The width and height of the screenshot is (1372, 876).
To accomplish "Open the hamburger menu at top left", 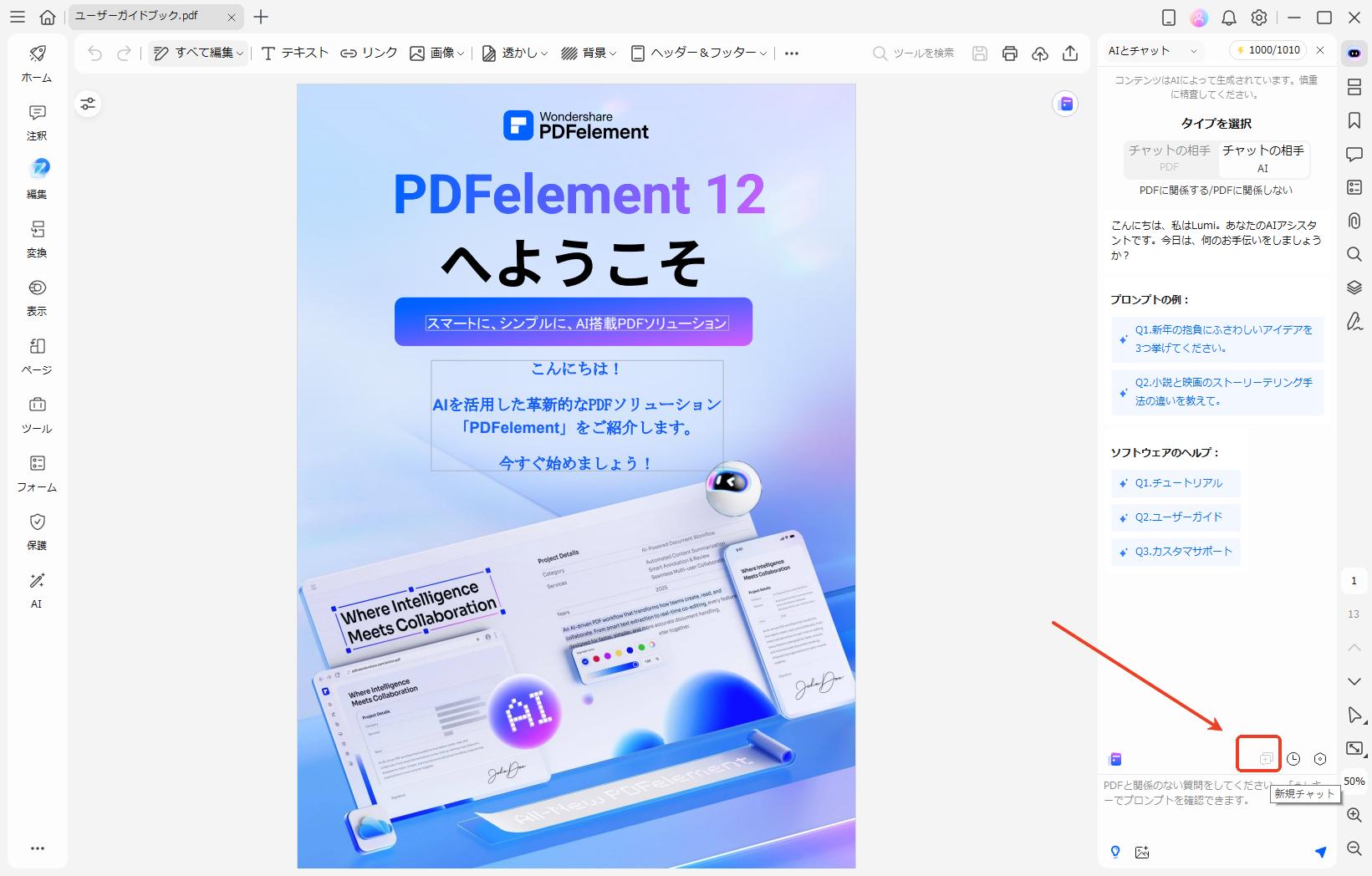I will pos(17,17).
